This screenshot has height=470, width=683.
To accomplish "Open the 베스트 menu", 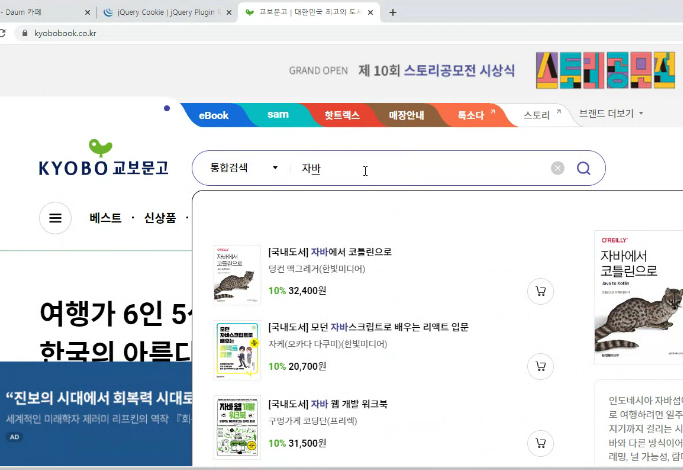I will [105, 218].
